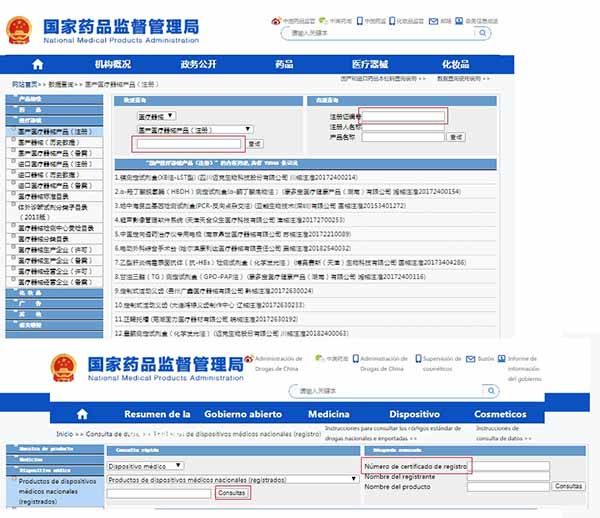This screenshot has width=600, height=518.
Task: Focus the 注册证编号 input field
Action: 404,116
